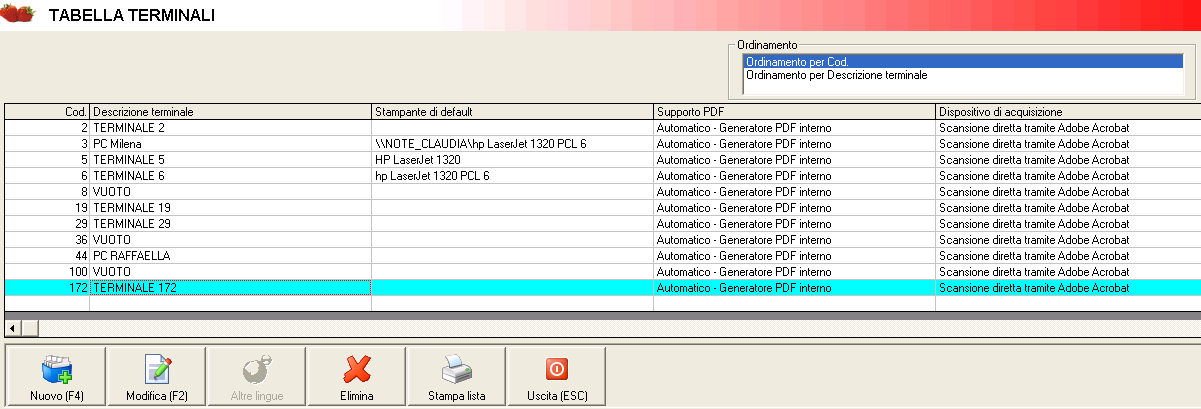The width and height of the screenshot is (1201, 409).
Task: Click the \\NOTE_CLAUDIA\hp LaserJet 1320 PCL 6 cell
Action: 513,144
